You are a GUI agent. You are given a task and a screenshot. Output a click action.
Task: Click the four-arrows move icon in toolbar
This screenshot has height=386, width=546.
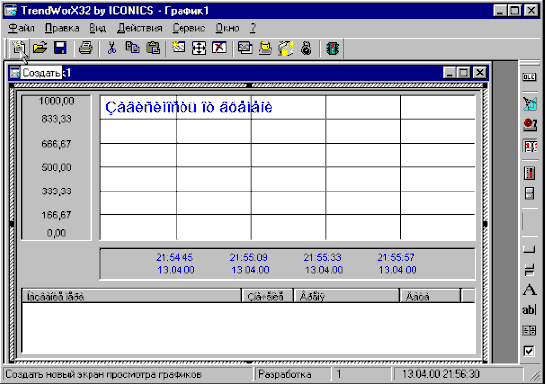coord(199,48)
